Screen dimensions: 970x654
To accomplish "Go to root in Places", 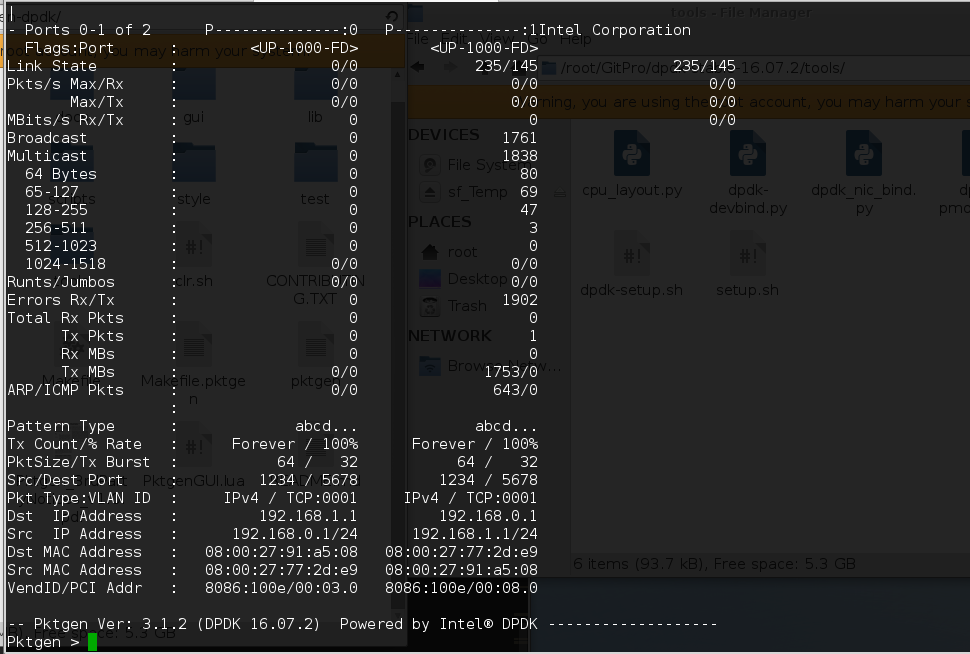I will click(462, 252).
